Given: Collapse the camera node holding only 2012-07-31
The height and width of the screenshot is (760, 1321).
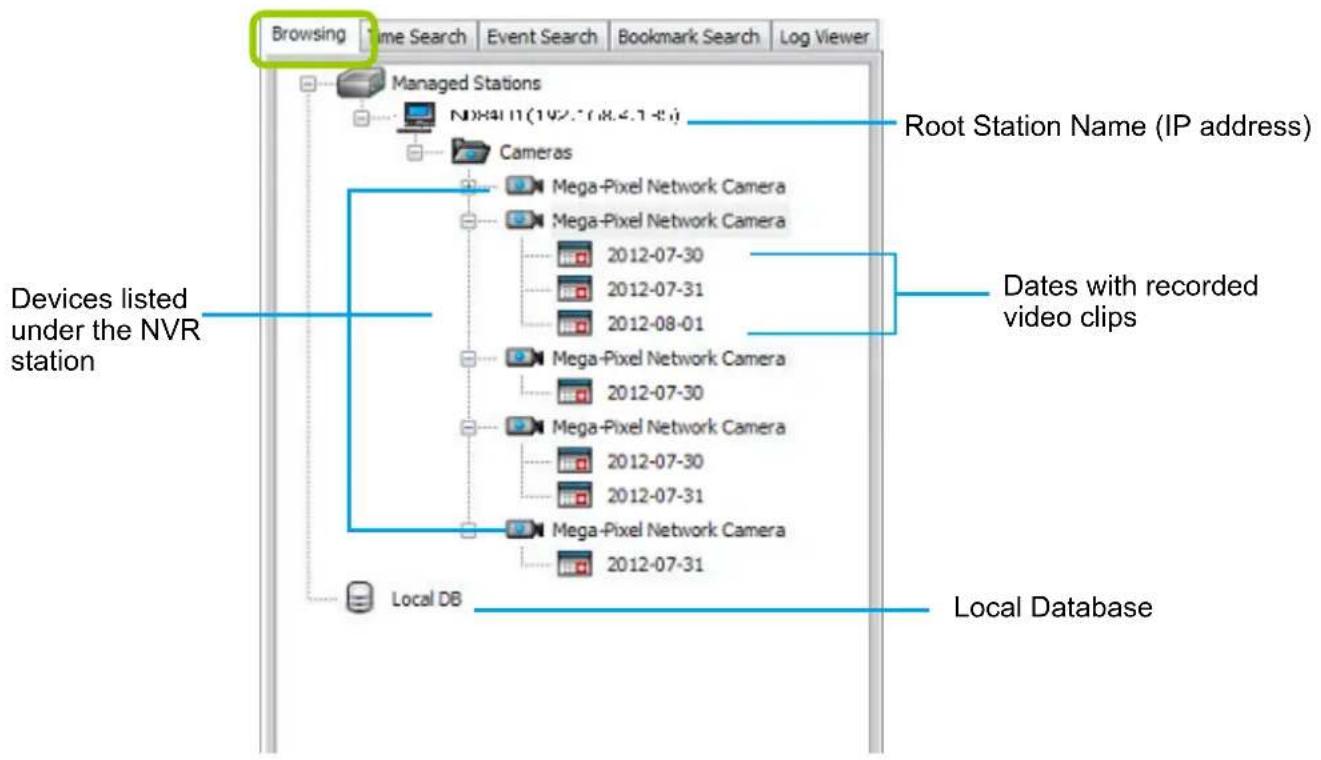Looking at the screenshot, I should click(467, 530).
